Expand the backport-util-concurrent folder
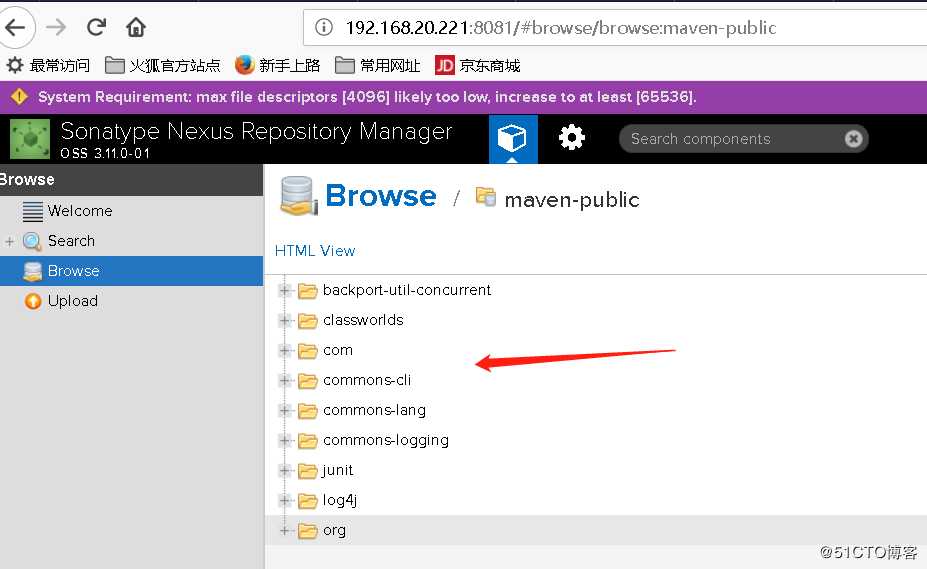The height and width of the screenshot is (569, 927). tap(284, 290)
